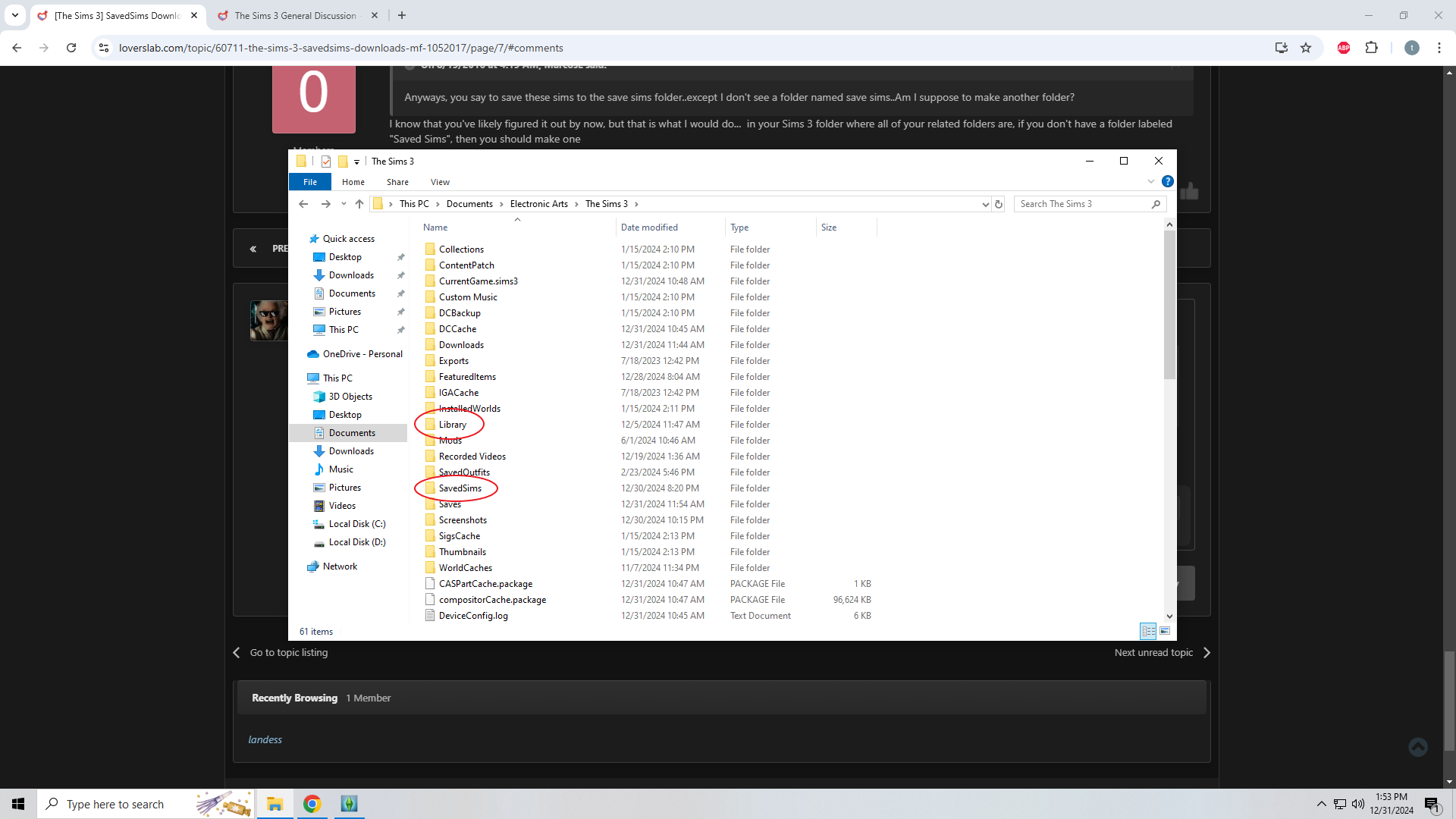Select the Library folder
Image resolution: width=1456 pixels, height=819 pixels.
pyautogui.click(x=452, y=425)
